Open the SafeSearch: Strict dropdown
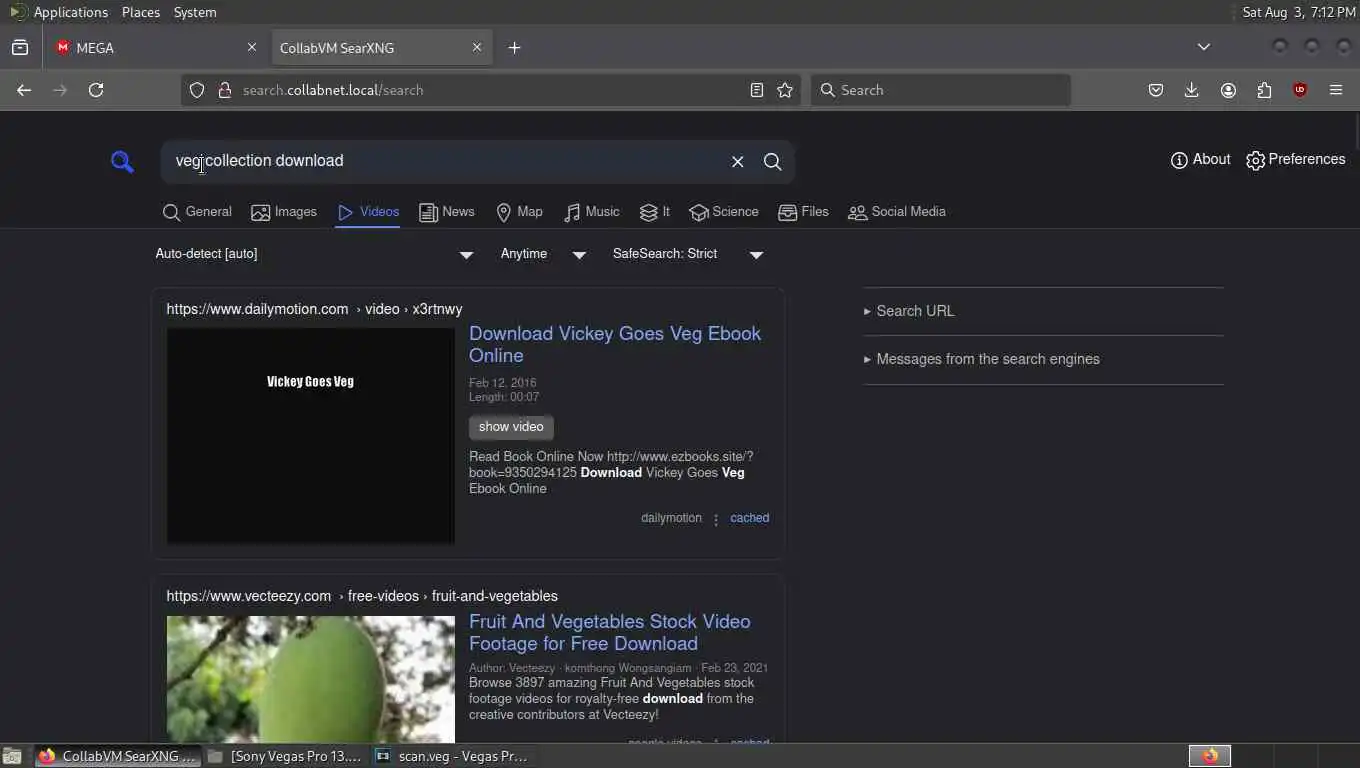Viewport: 1360px width, 768px height. (x=688, y=254)
